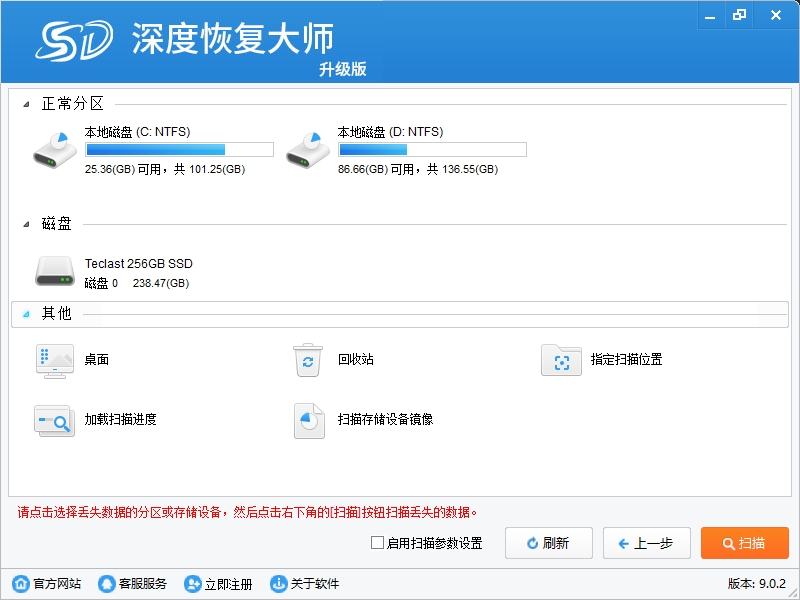Viewport: 800px width, 600px height.
Task: Collapse the 正常分区 section
Action: (27, 104)
